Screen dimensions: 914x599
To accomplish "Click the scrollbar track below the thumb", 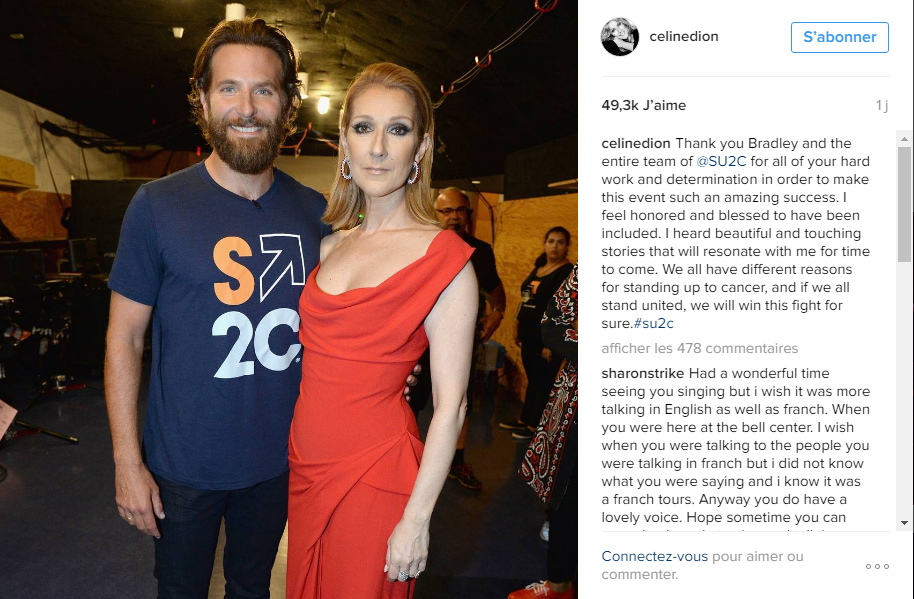I will [x=904, y=389].
